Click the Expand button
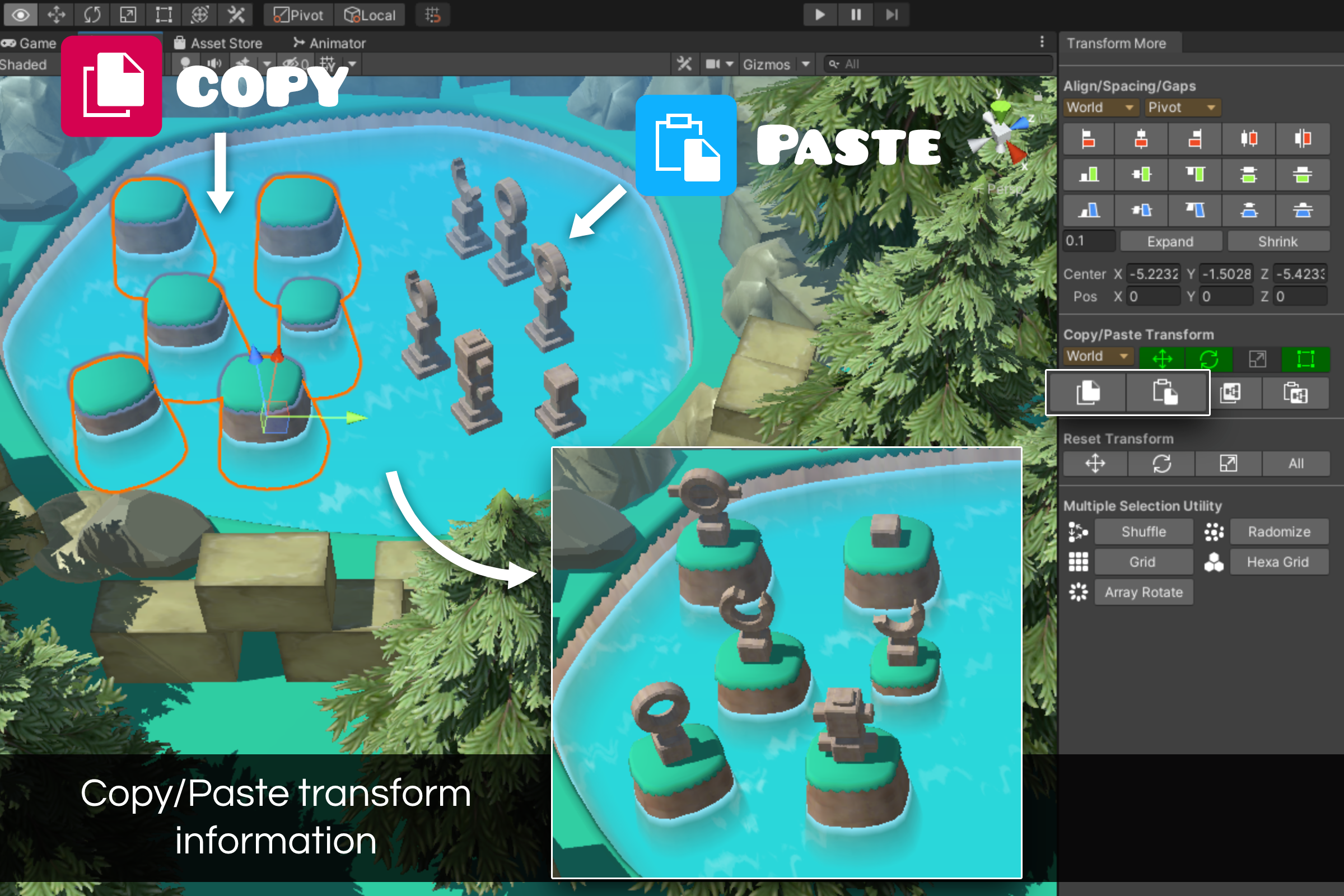This screenshot has width=1344, height=896. (1170, 242)
